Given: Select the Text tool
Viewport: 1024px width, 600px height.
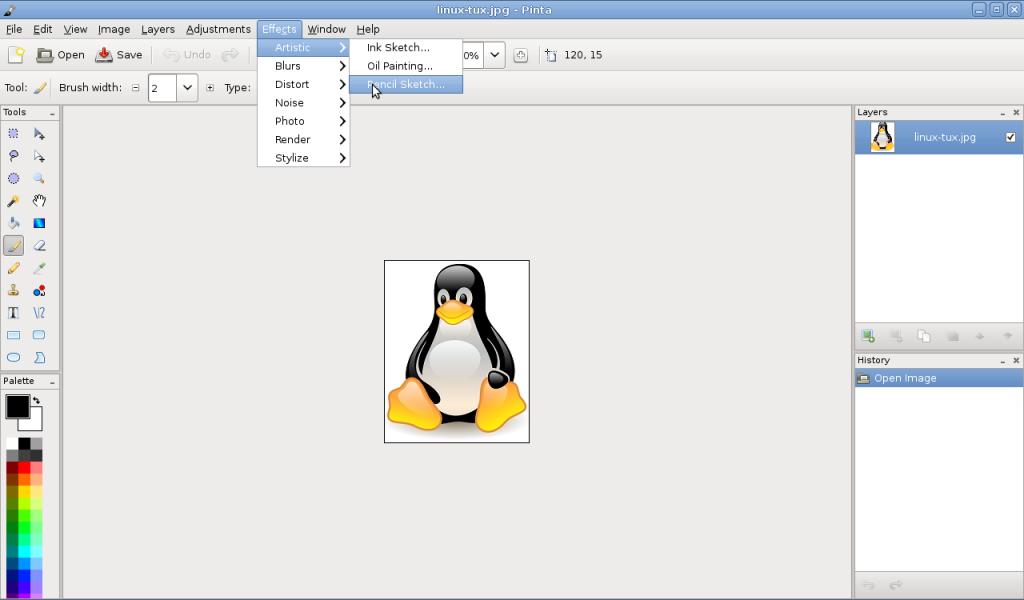Looking at the screenshot, I should click(13, 313).
